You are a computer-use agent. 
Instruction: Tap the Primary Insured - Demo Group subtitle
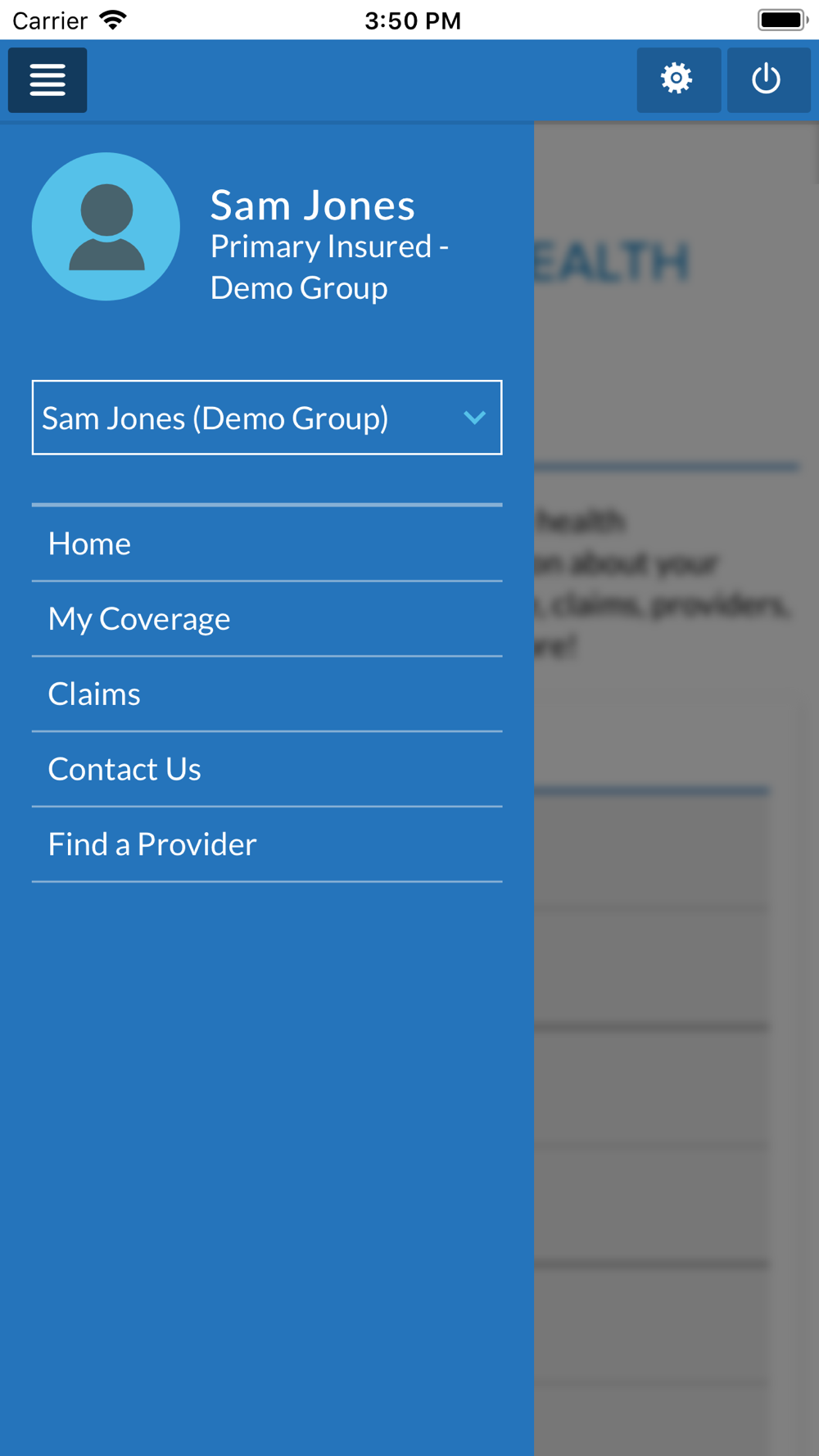329,267
